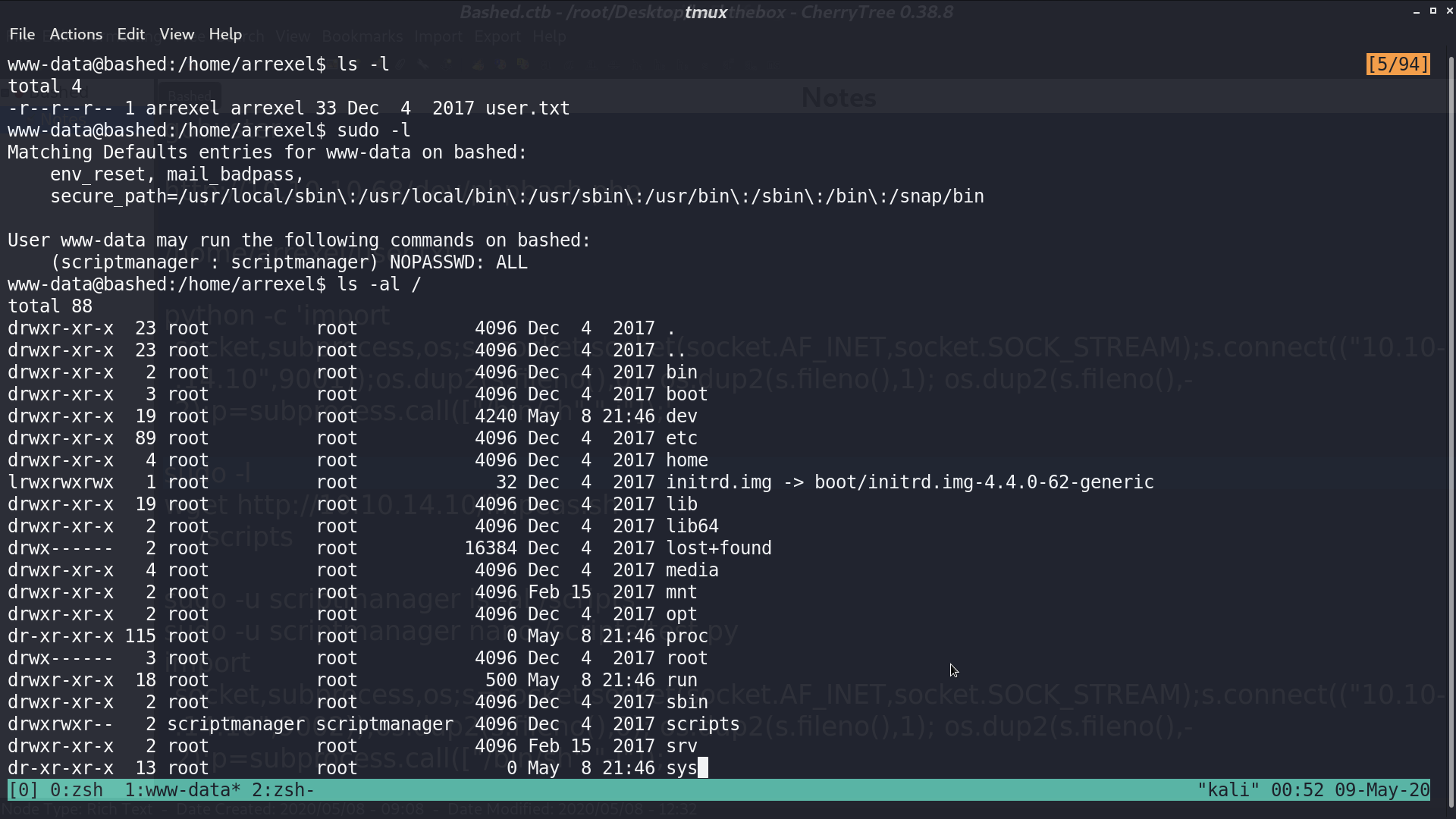The height and width of the screenshot is (819, 1456).
Task: Switch to tmux window 2:zsh
Action: coord(283,790)
